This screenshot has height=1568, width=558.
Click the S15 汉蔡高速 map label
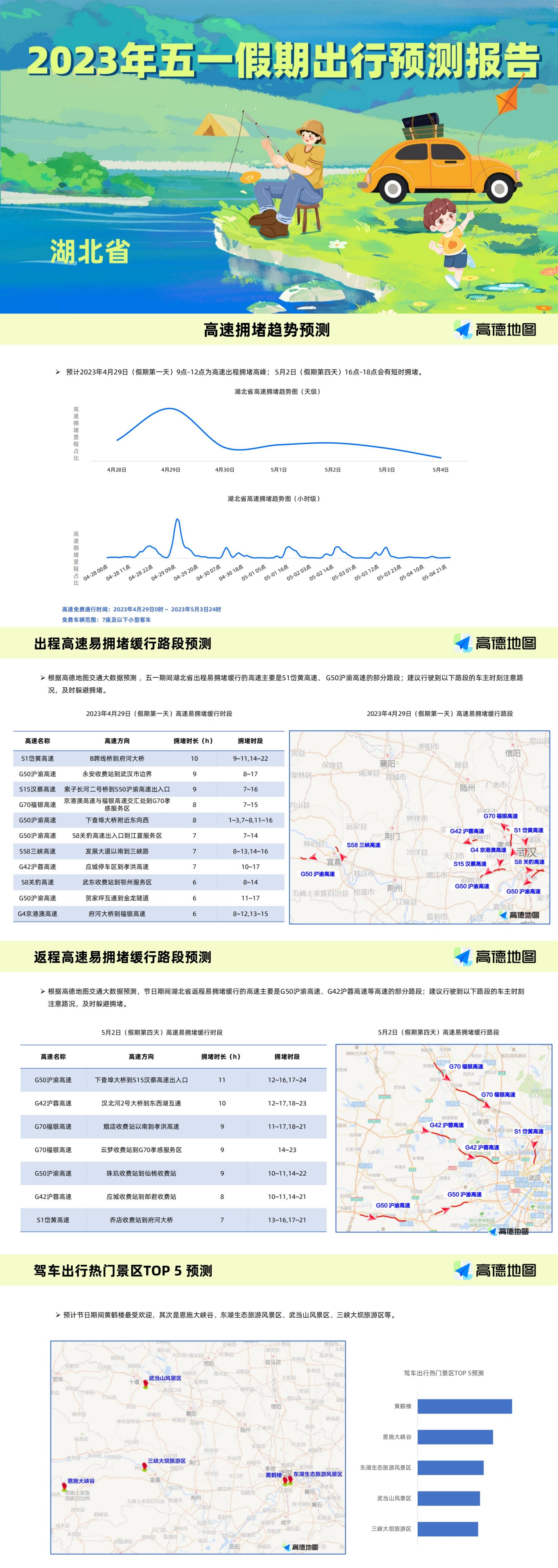470,864
